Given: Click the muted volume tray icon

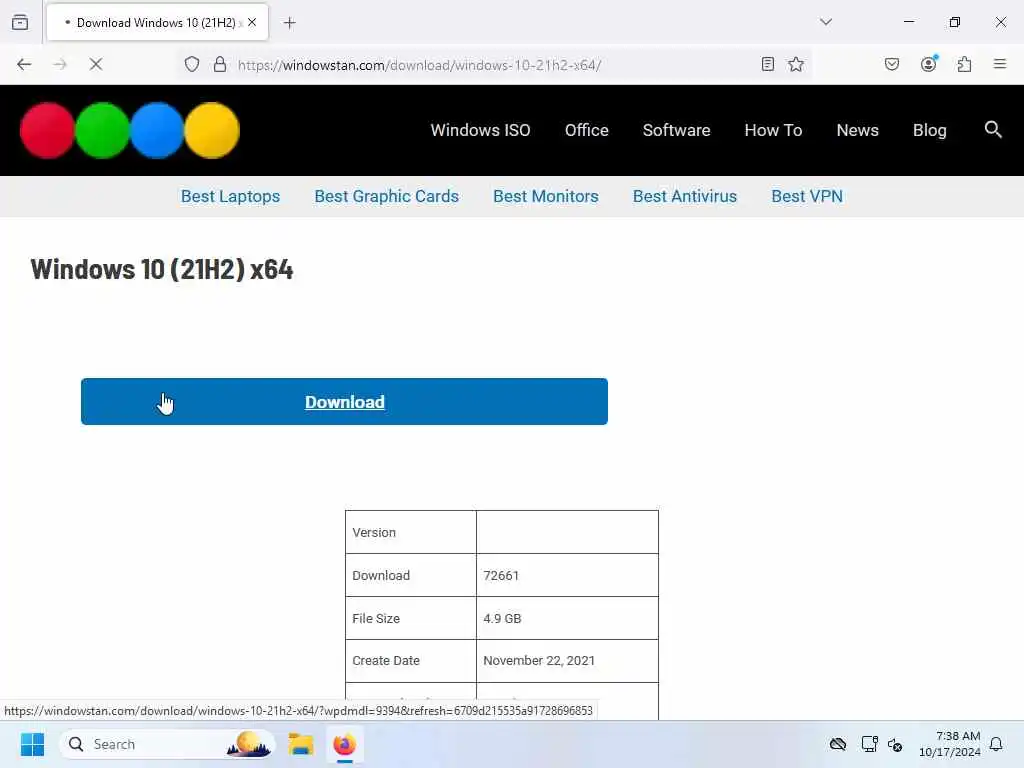Looking at the screenshot, I should pyautogui.click(x=895, y=744).
